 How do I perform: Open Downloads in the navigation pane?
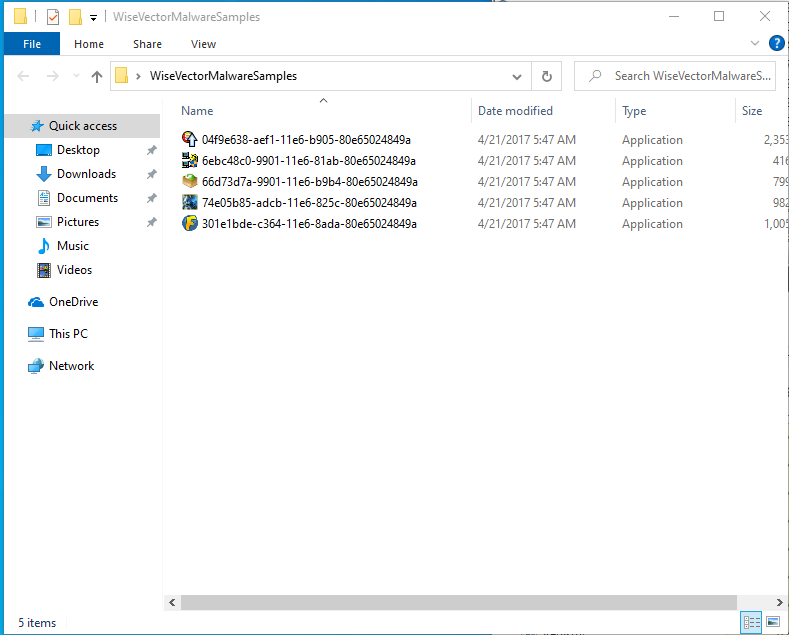point(86,174)
